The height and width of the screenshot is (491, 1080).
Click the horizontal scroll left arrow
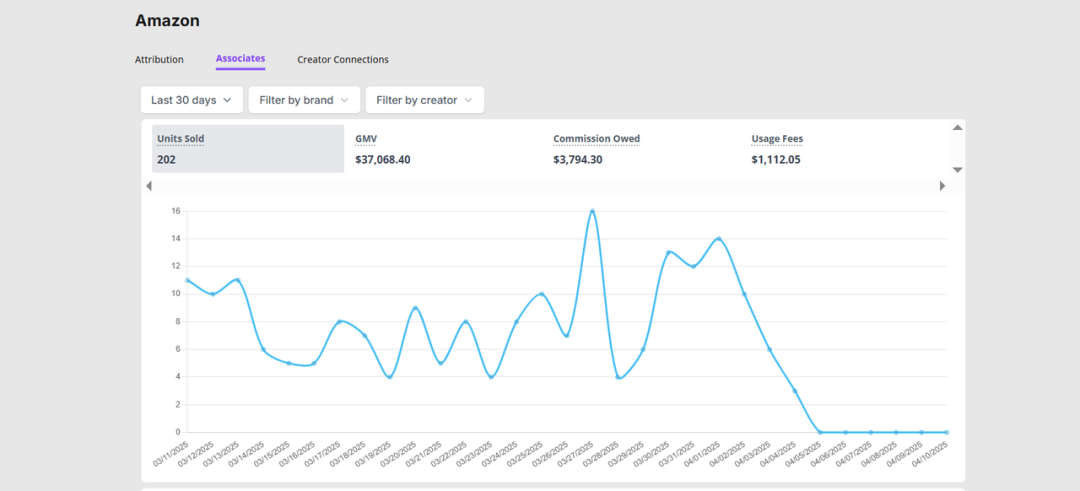coord(149,186)
